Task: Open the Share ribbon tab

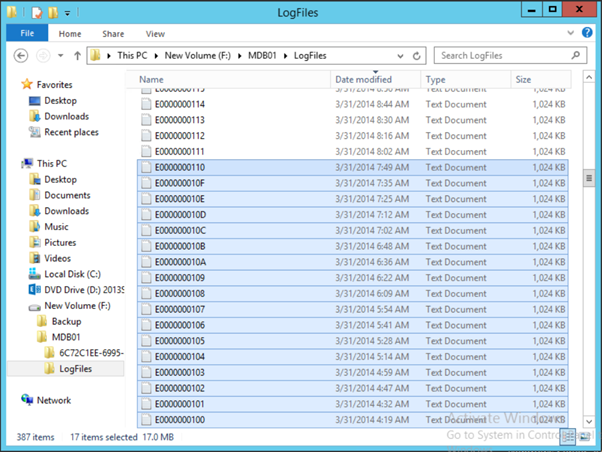Action: pos(112,33)
